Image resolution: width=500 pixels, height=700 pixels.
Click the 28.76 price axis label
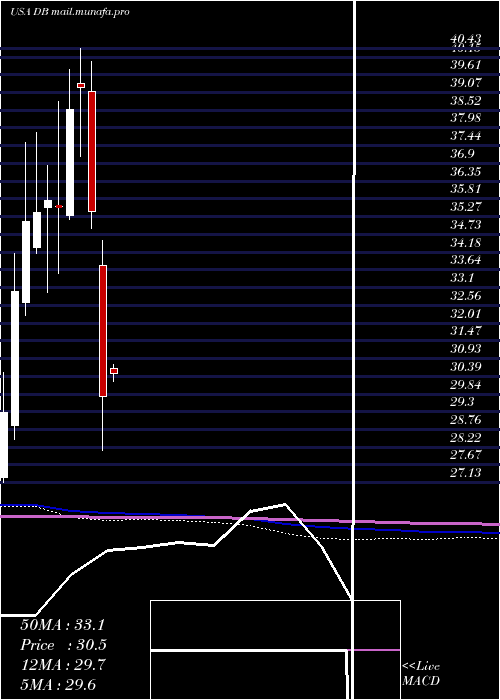(466, 420)
